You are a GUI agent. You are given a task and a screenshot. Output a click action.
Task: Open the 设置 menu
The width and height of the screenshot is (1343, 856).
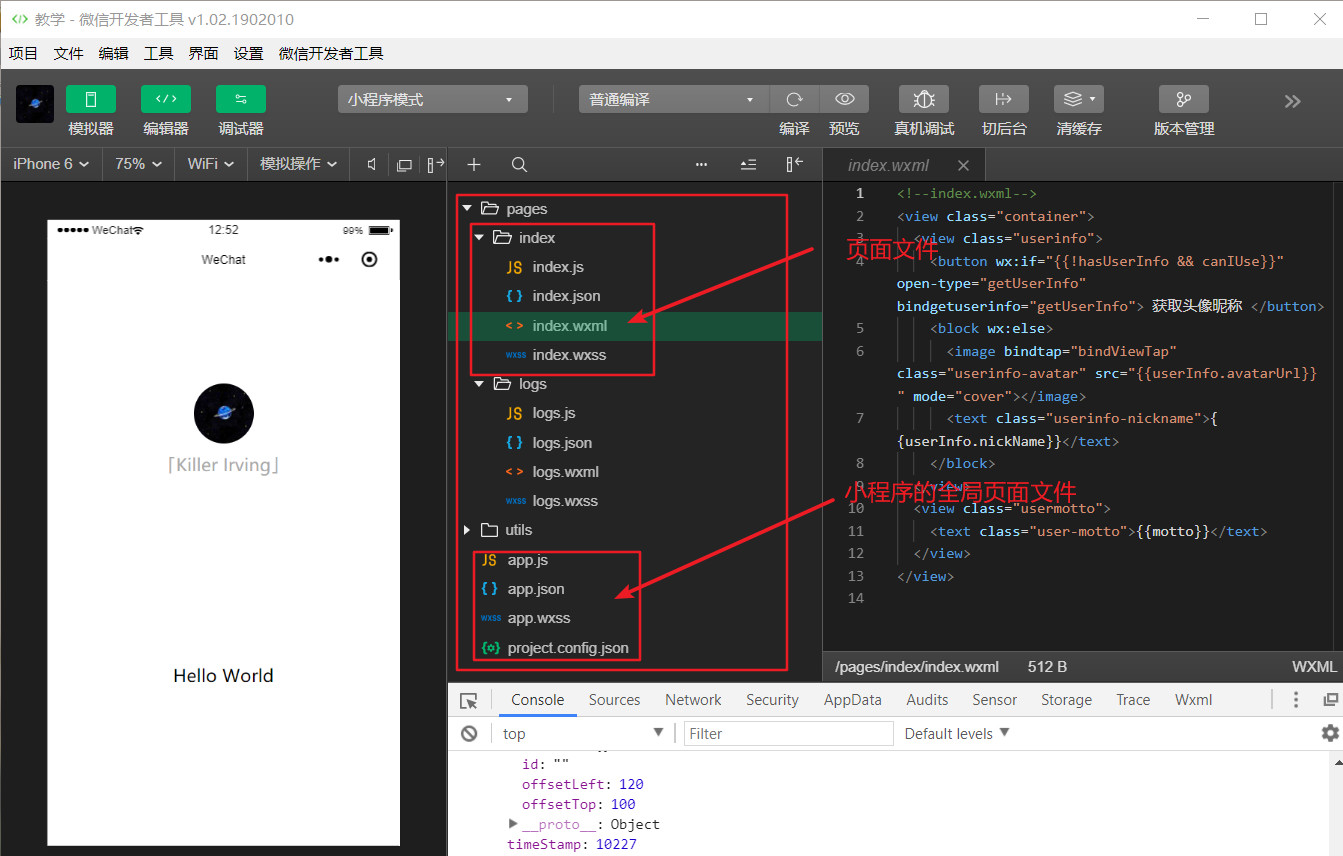[x=249, y=54]
